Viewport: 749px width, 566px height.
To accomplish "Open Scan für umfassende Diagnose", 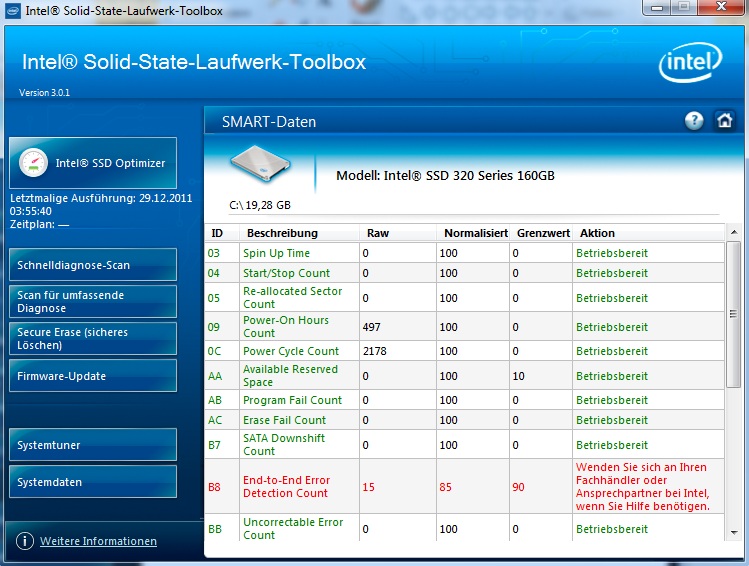I will point(93,301).
